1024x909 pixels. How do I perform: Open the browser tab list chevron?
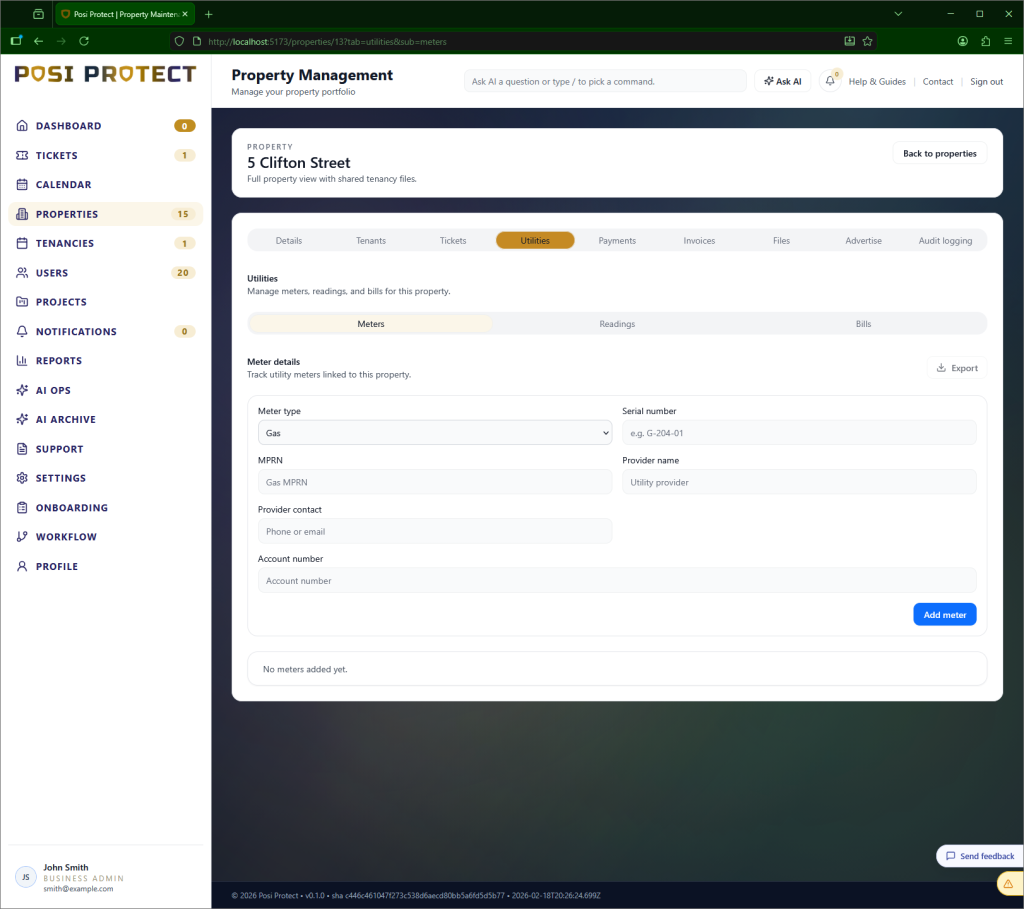coord(897,14)
